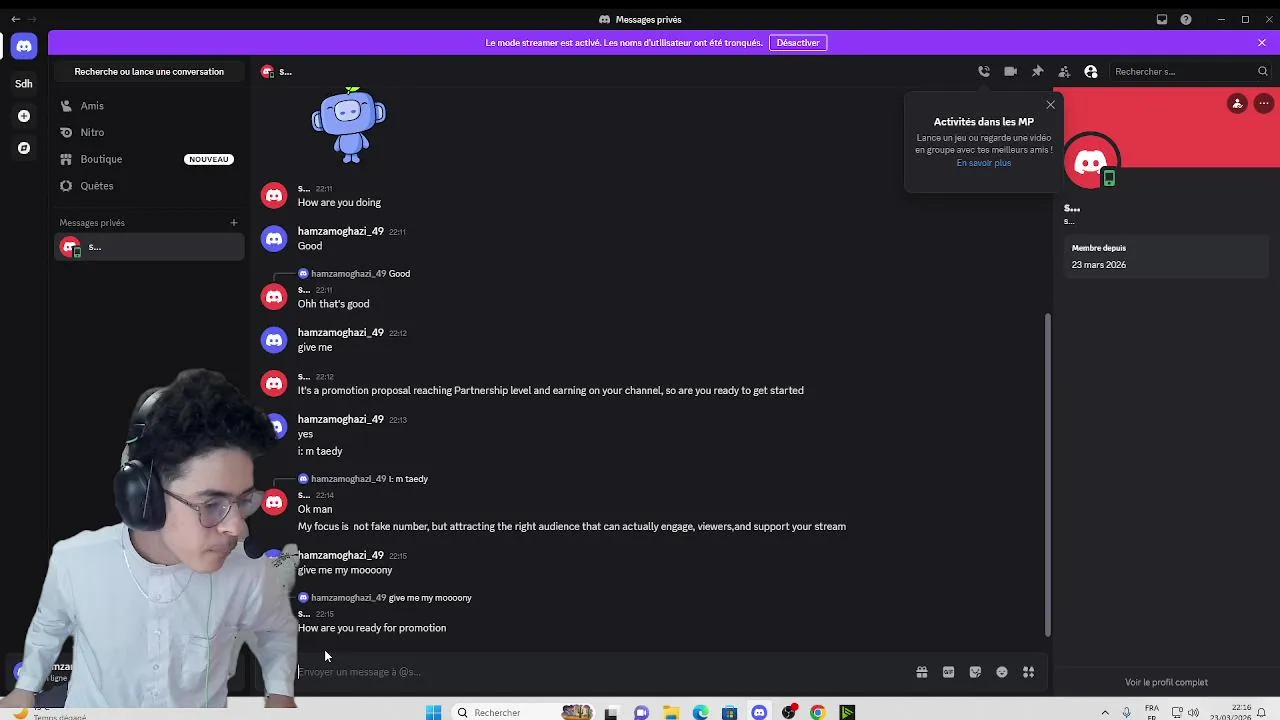Viewport: 1280px width, 720px height.
Task: Toggle the user profile panel
Action: (1091, 71)
